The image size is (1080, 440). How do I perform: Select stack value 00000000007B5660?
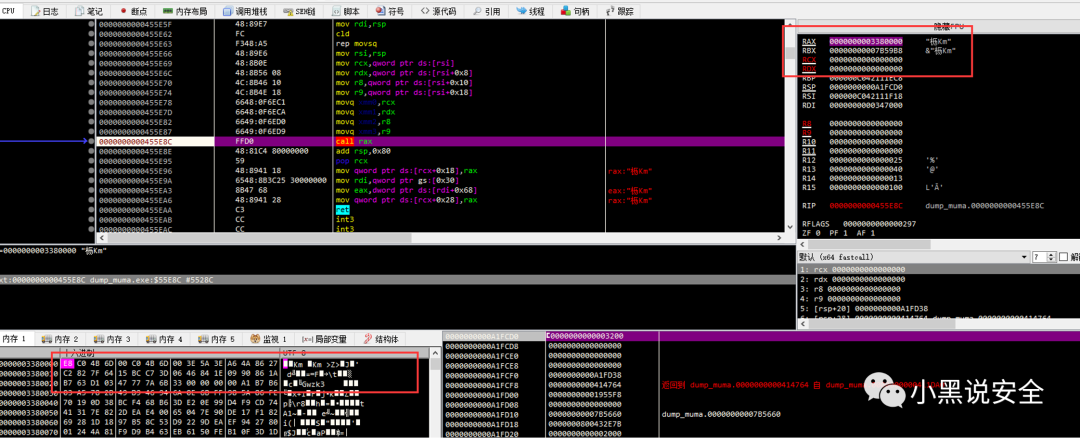click(585, 414)
